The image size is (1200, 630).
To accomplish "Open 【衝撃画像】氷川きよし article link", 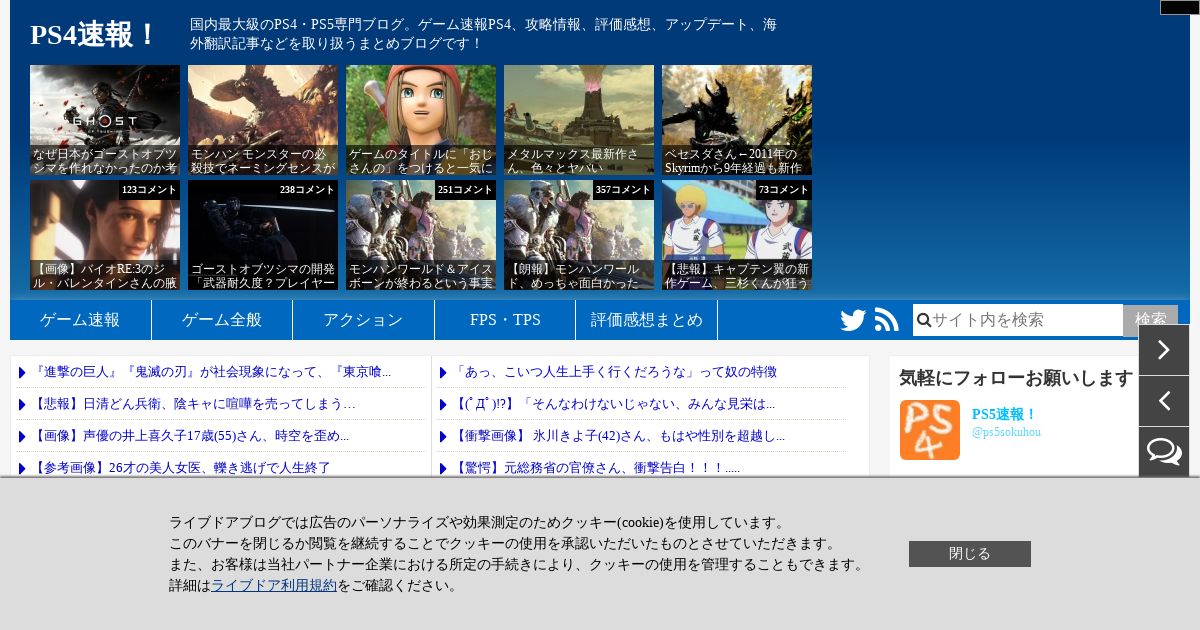I will pyautogui.click(x=620, y=436).
